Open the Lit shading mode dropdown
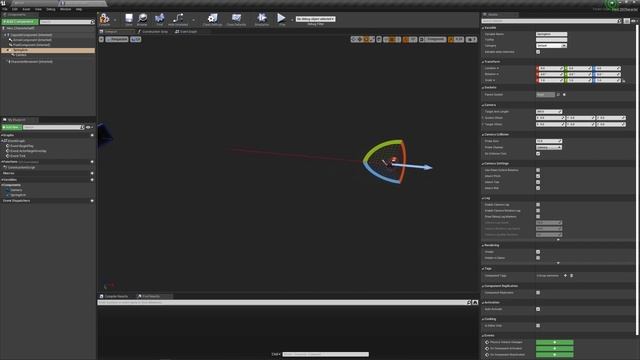This screenshot has height=360, width=640. point(136,39)
